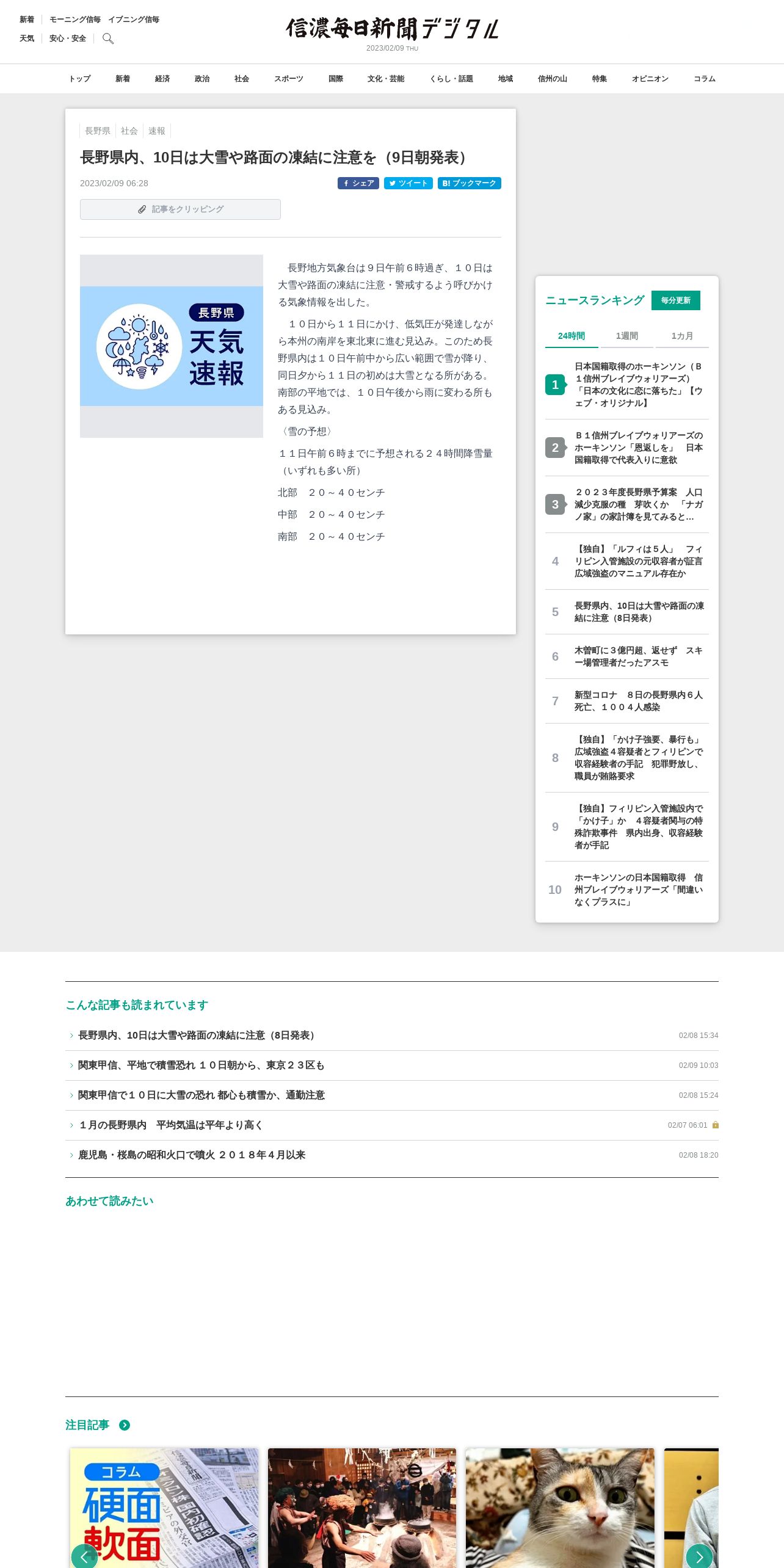The height and width of the screenshot is (1568, 784).
Task: Open the 速報 article tag
Action: [x=157, y=131]
